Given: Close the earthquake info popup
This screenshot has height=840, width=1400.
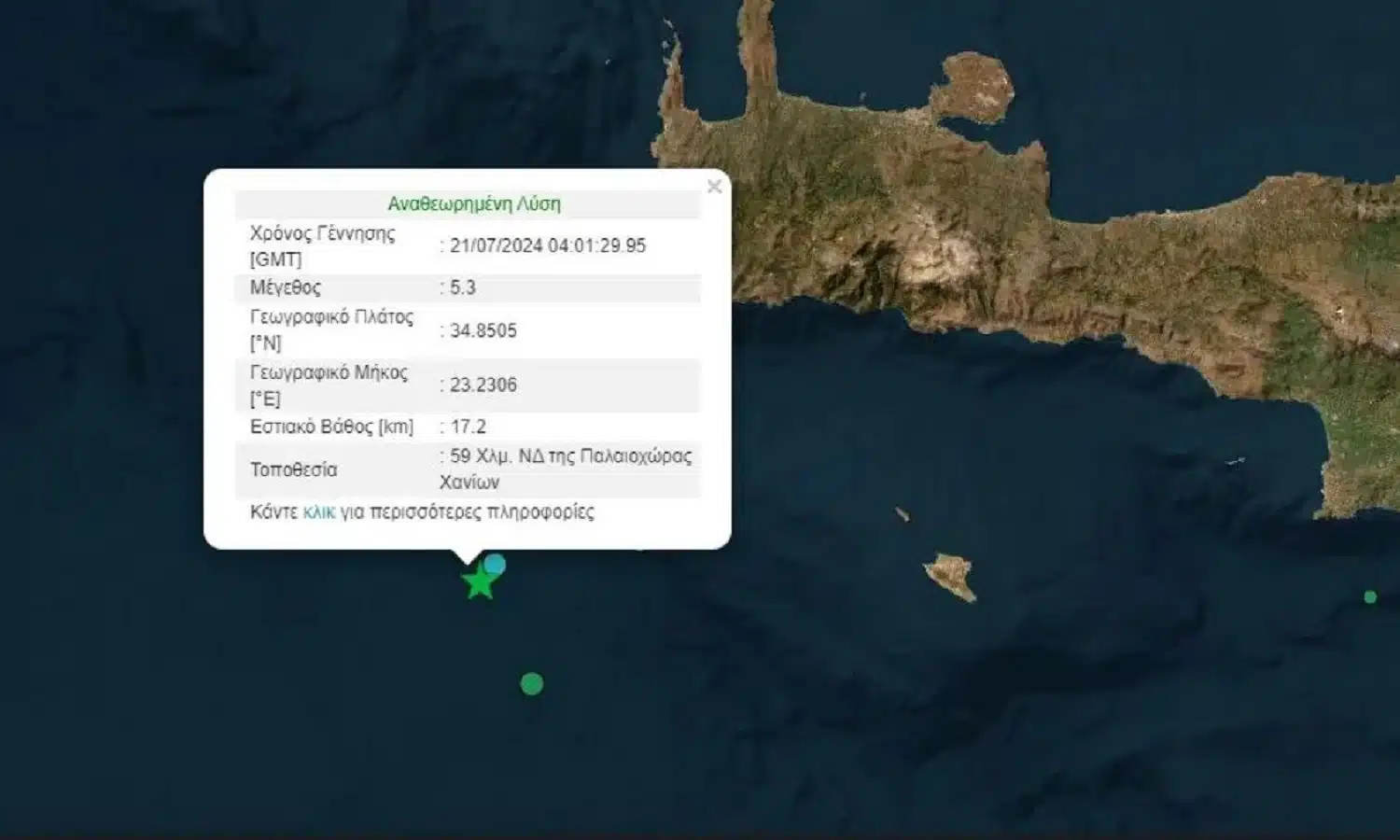Looking at the screenshot, I should (714, 187).
